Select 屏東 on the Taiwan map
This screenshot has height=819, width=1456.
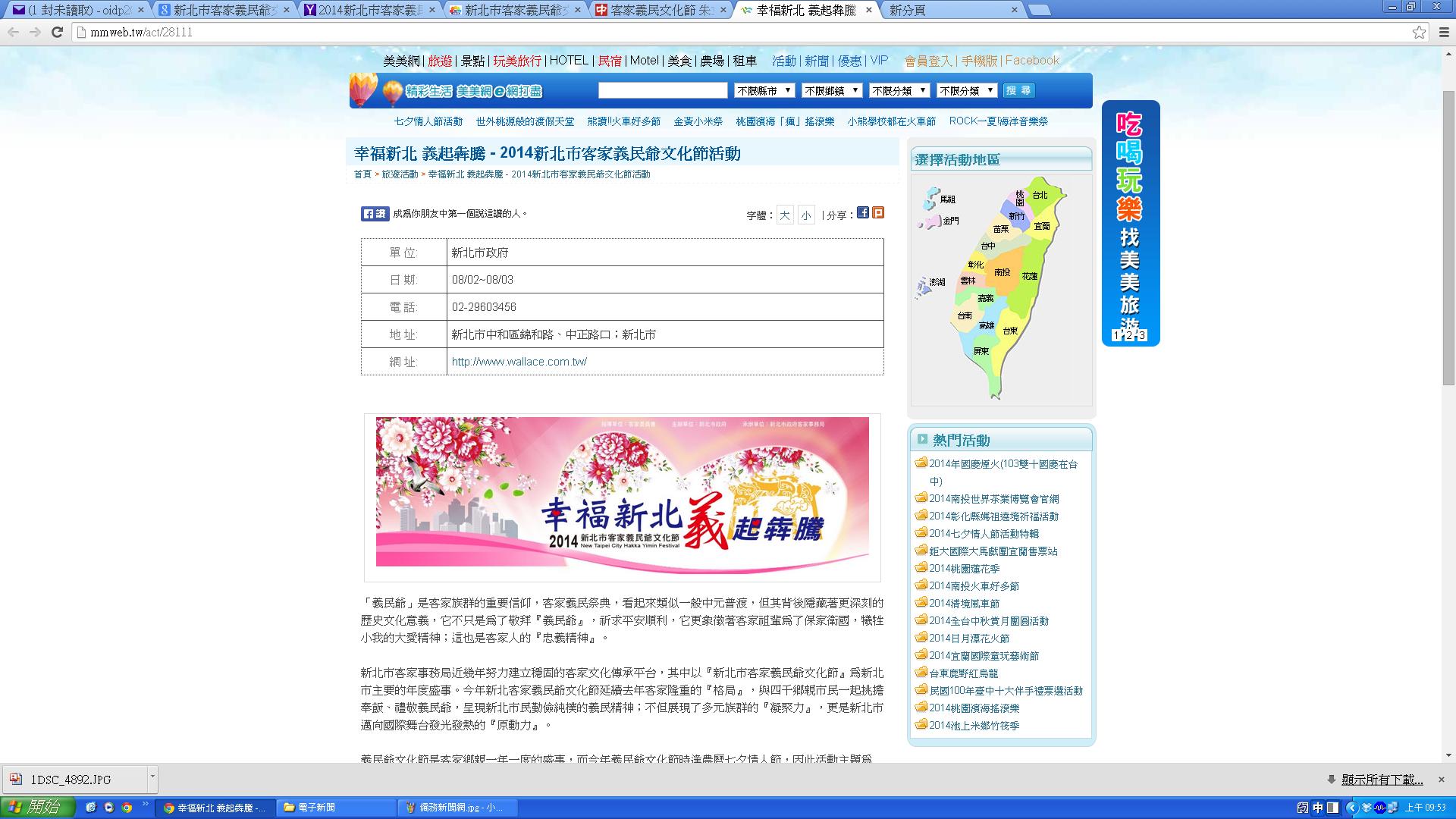[981, 351]
